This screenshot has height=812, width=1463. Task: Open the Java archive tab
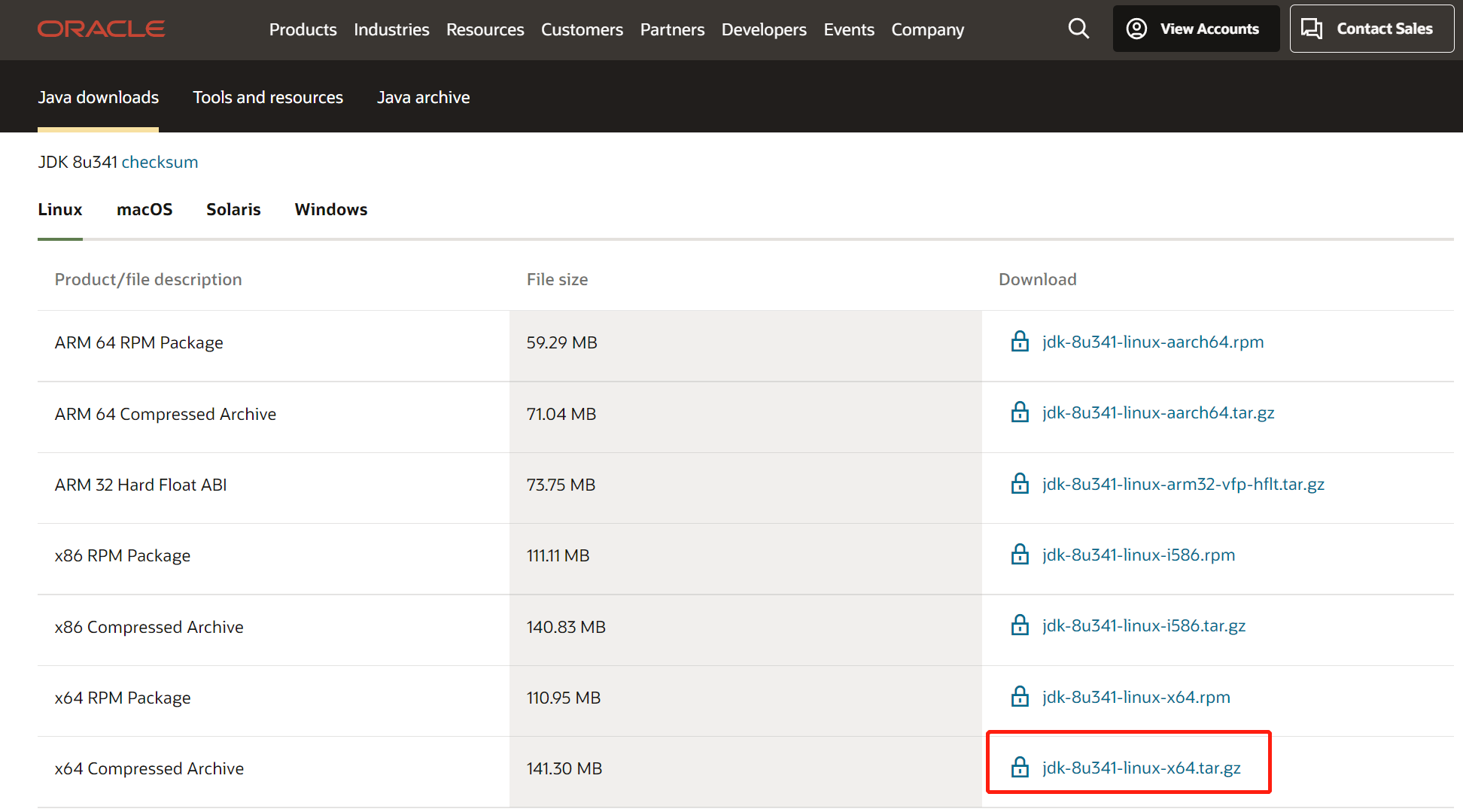tap(423, 97)
